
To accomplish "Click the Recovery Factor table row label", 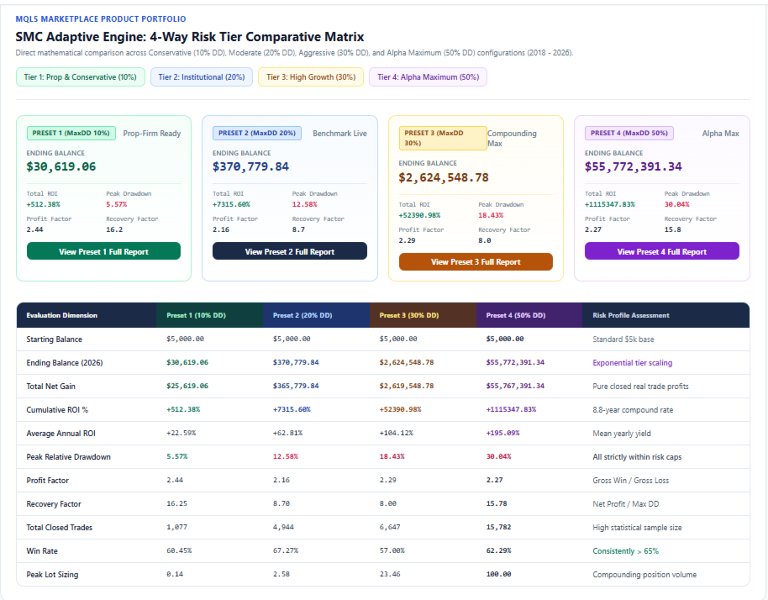I will tap(54, 504).
